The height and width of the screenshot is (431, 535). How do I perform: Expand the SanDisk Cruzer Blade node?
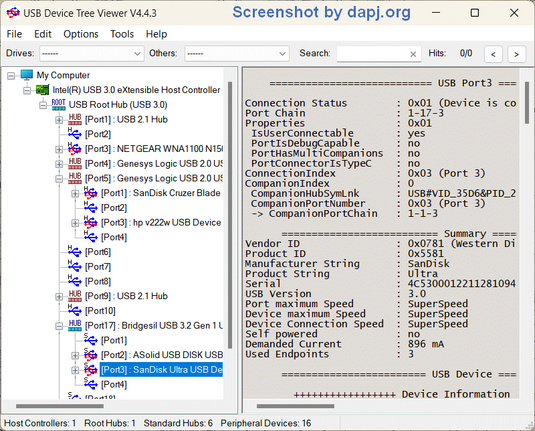point(75,193)
